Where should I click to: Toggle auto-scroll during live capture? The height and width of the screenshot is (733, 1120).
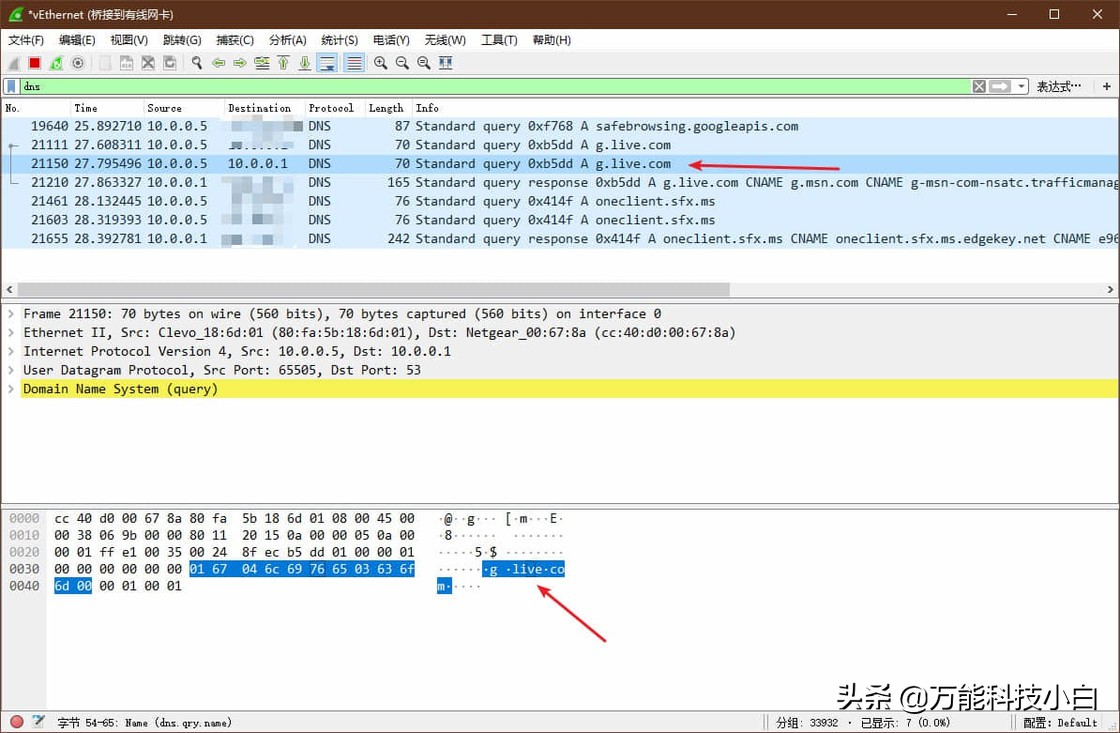(x=326, y=63)
